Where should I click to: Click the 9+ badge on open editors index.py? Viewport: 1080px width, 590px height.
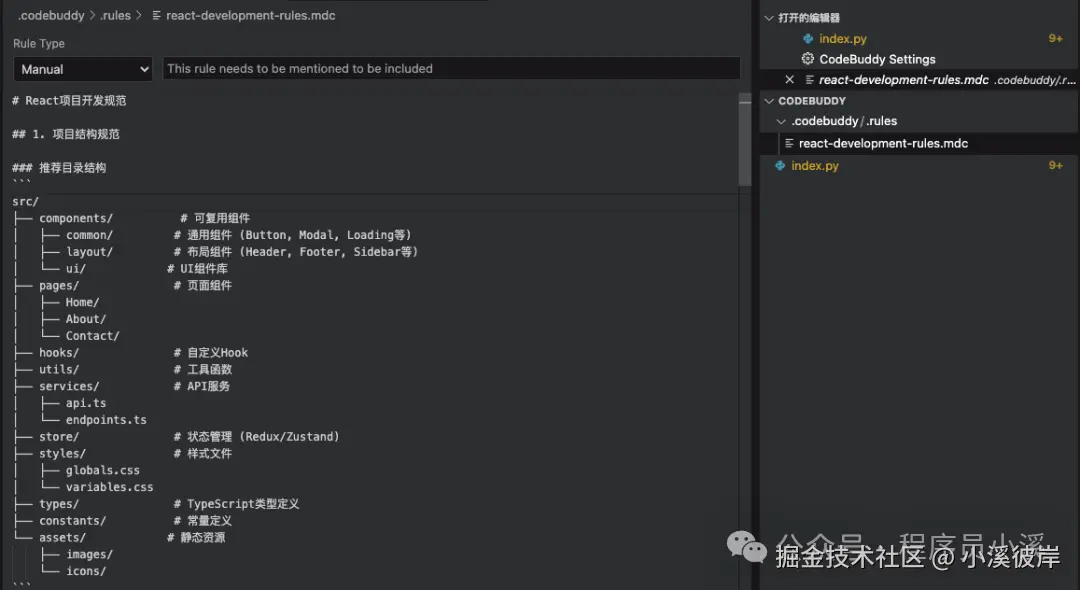1055,39
